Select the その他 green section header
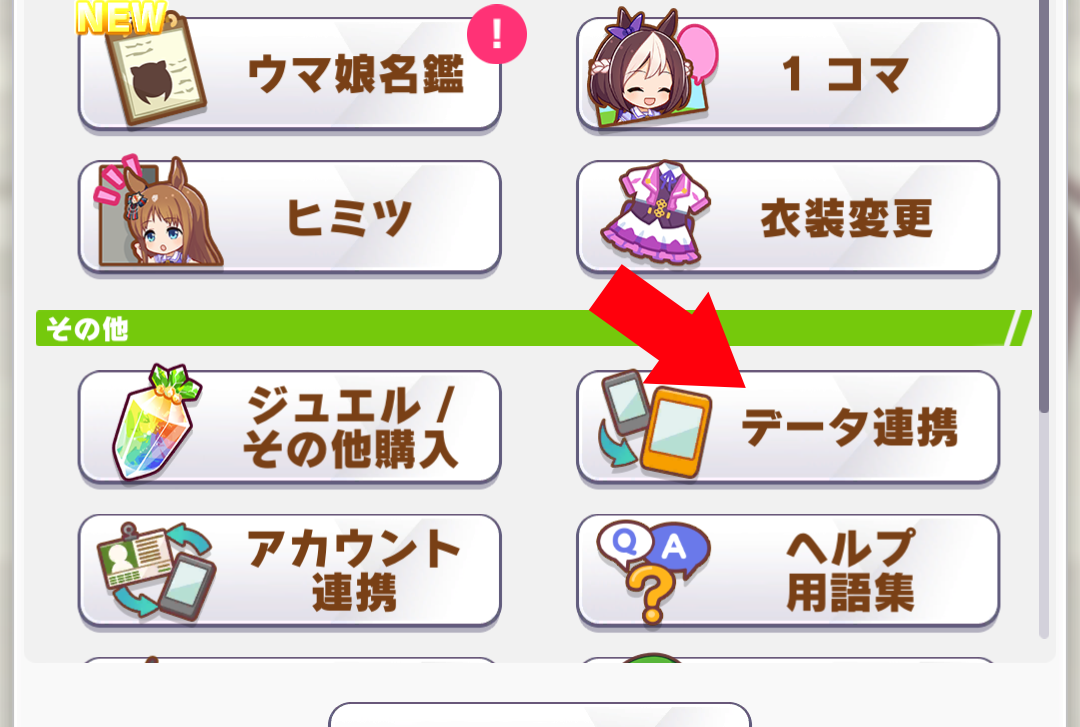 [534, 328]
